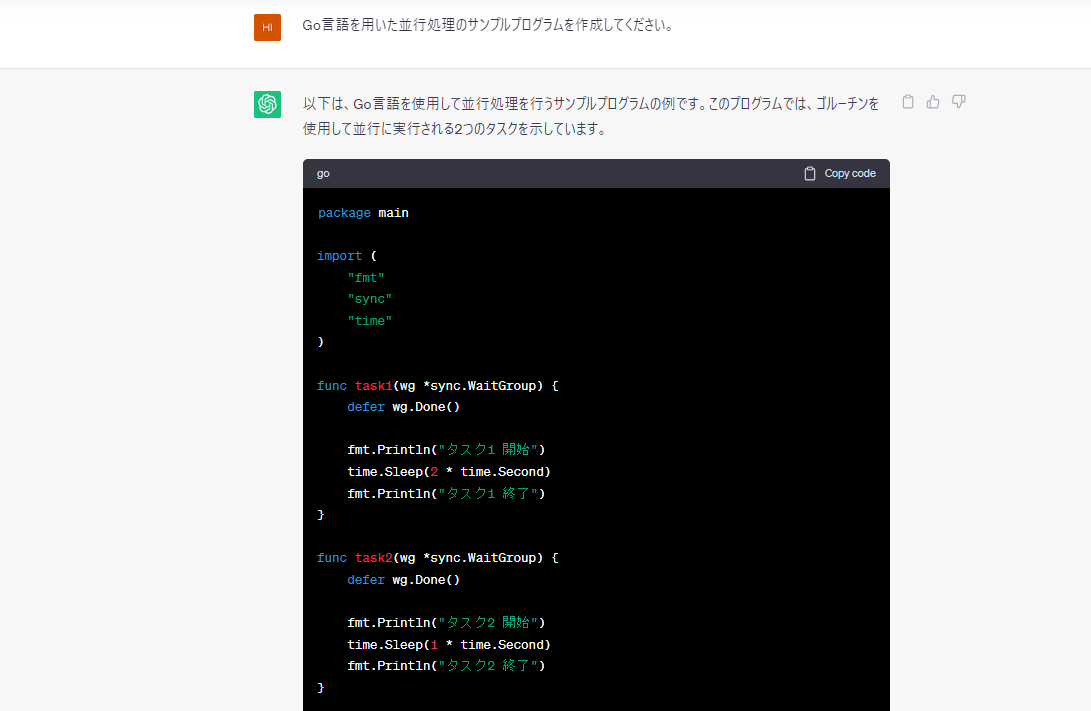This screenshot has width=1091, height=711.
Task: Click the go language label in code header
Action: pyautogui.click(x=323, y=173)
